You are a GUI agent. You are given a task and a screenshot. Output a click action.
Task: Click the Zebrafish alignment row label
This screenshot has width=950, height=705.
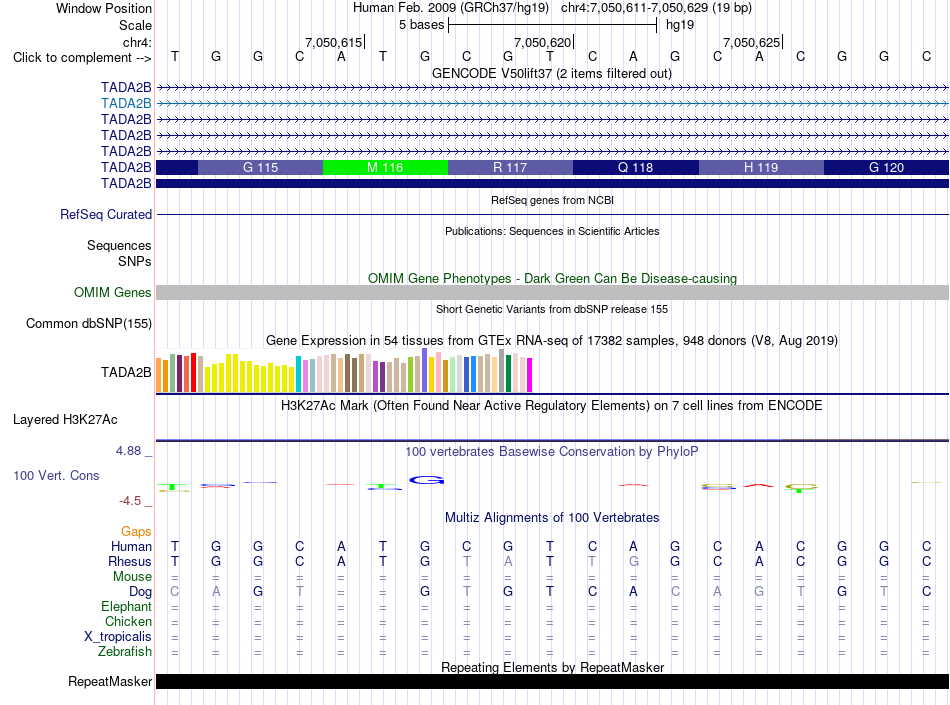tap(125, 652)
